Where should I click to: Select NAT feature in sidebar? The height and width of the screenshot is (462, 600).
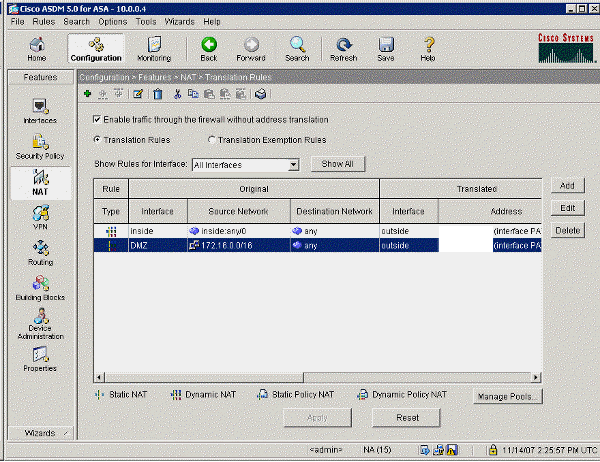pos(40,183)
